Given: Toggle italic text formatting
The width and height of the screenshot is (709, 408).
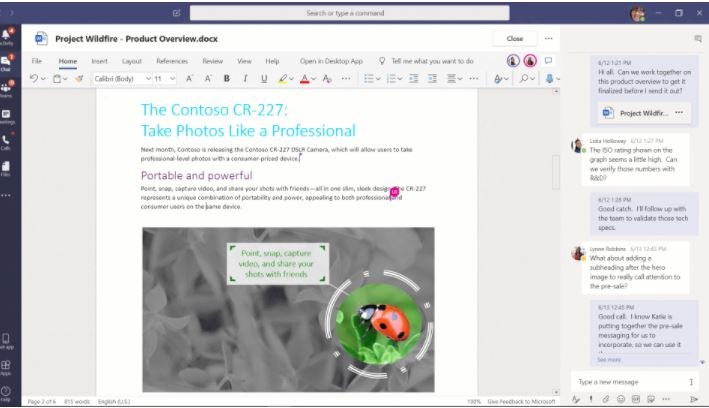Looking at the screenshot, I should coord(245,78).
